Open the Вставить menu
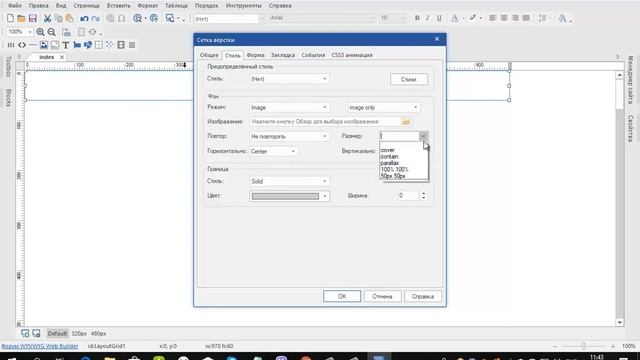Viewport: 640px width, 360px height. 118,6
